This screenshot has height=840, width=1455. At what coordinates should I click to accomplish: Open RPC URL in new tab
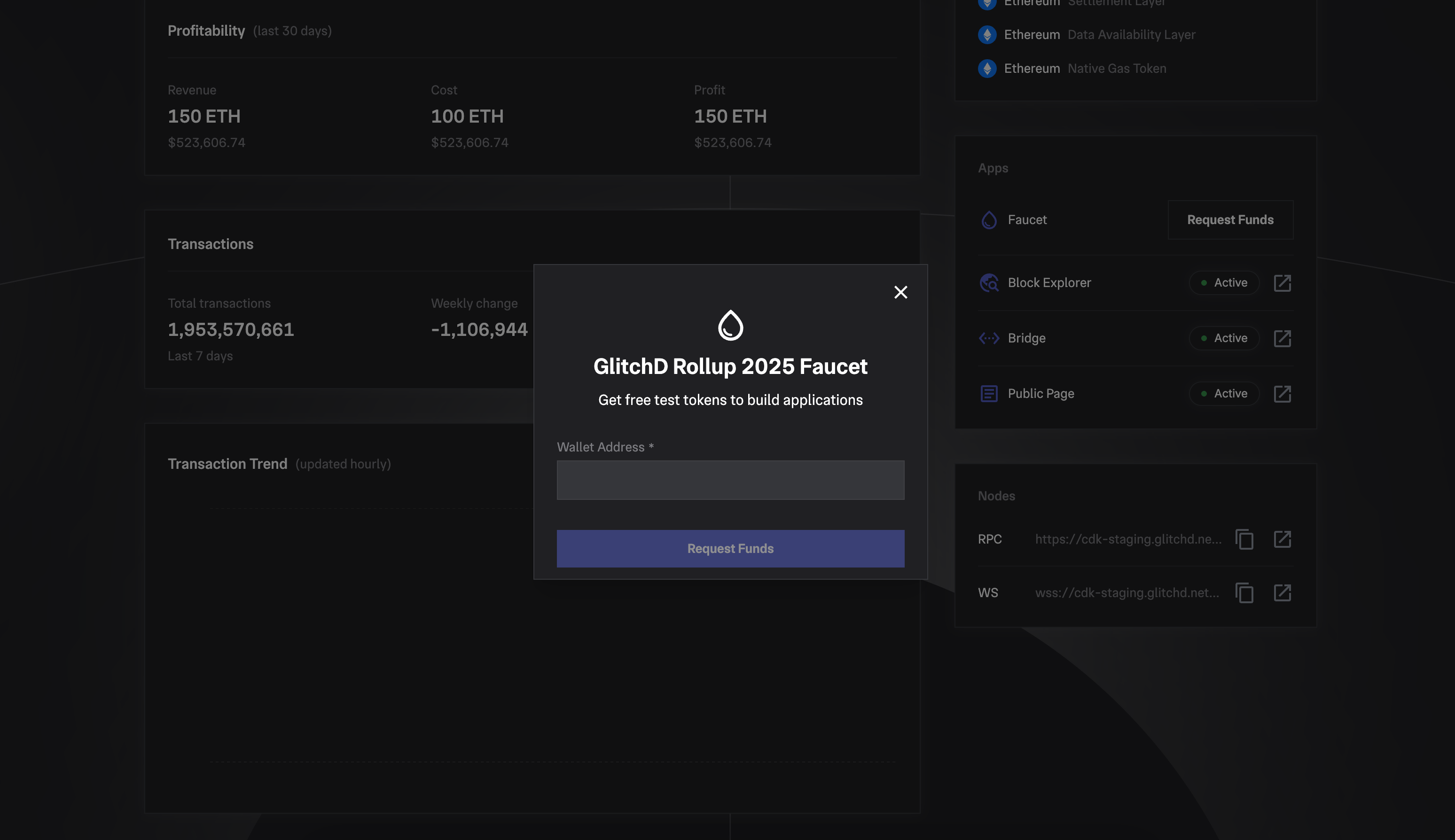[1282, 539]
